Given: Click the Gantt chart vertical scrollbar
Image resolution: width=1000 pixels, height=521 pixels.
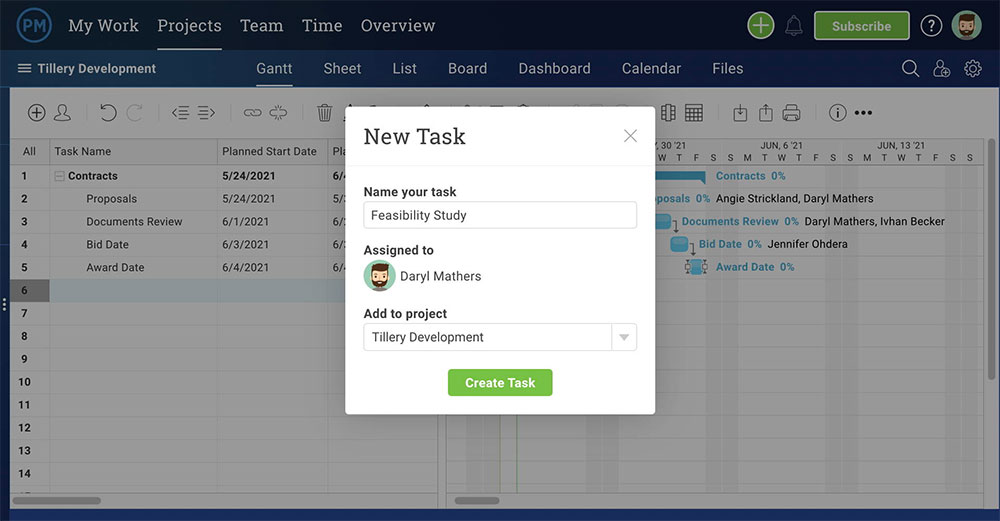Looking at the screenshot, I should [991, 260].
